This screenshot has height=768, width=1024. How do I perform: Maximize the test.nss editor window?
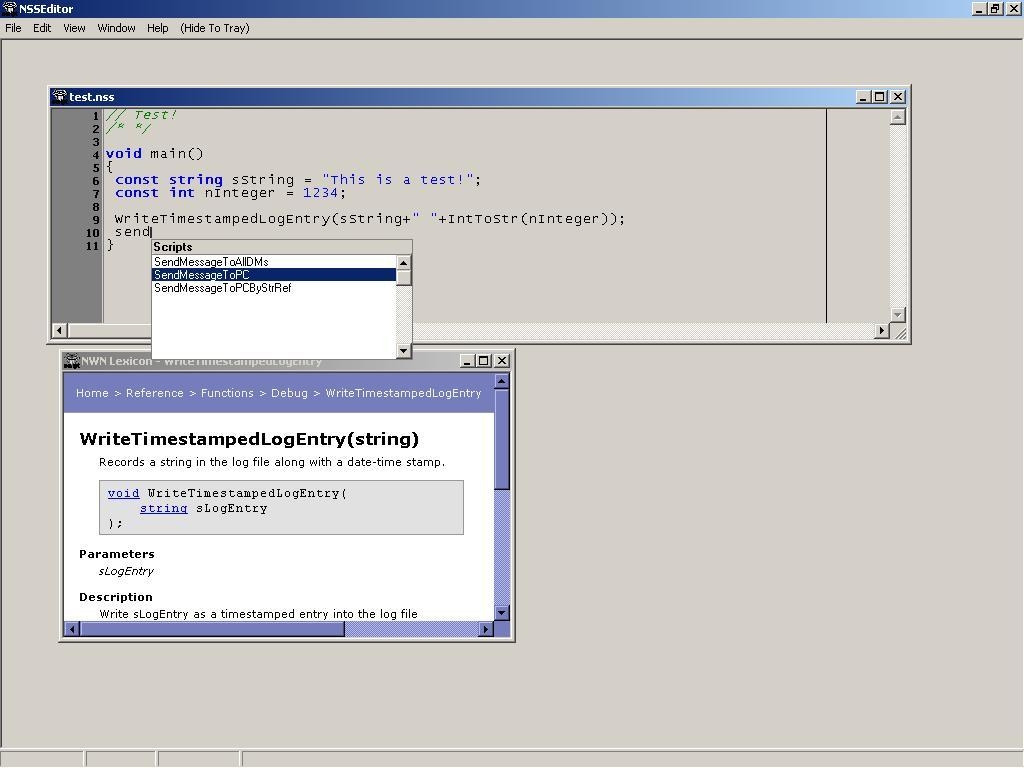pos(880,97)
